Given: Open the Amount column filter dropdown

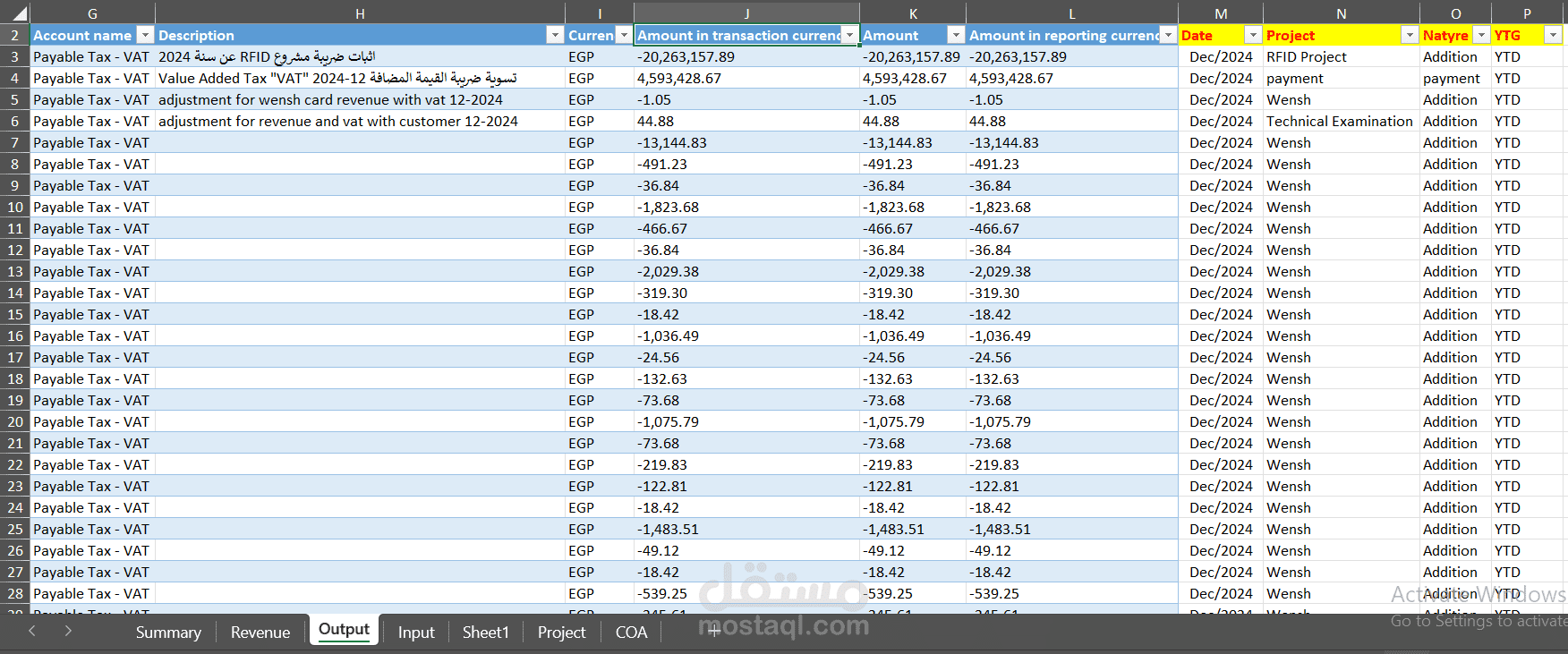Looking at the screenshot, I should pyautogui.click(x=956, y=35).
